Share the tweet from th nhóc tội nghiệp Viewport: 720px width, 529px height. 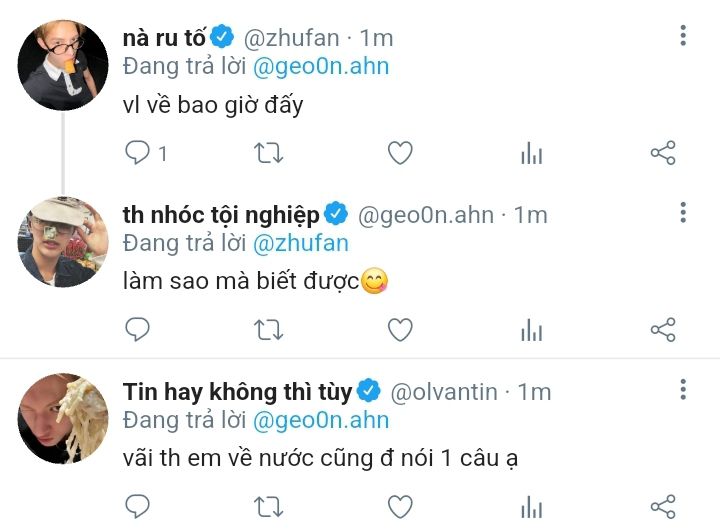click(x=663, y=329)
